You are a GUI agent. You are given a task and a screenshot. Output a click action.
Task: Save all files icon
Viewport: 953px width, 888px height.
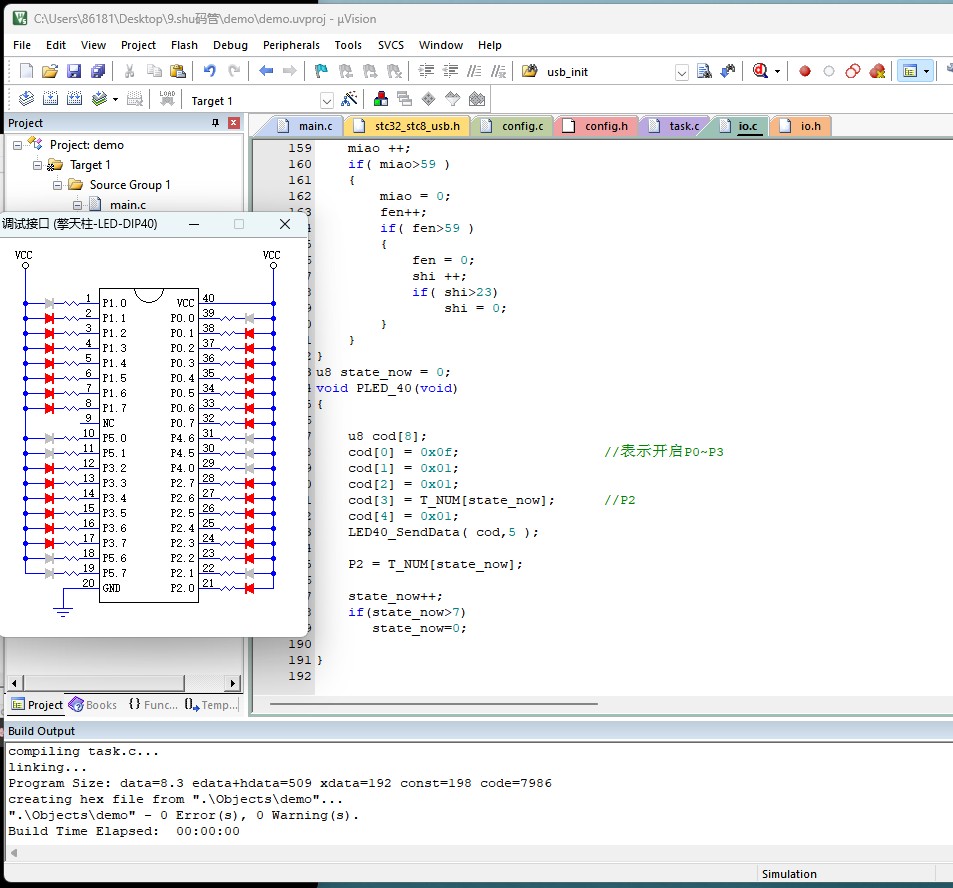[x=98, y=71]
